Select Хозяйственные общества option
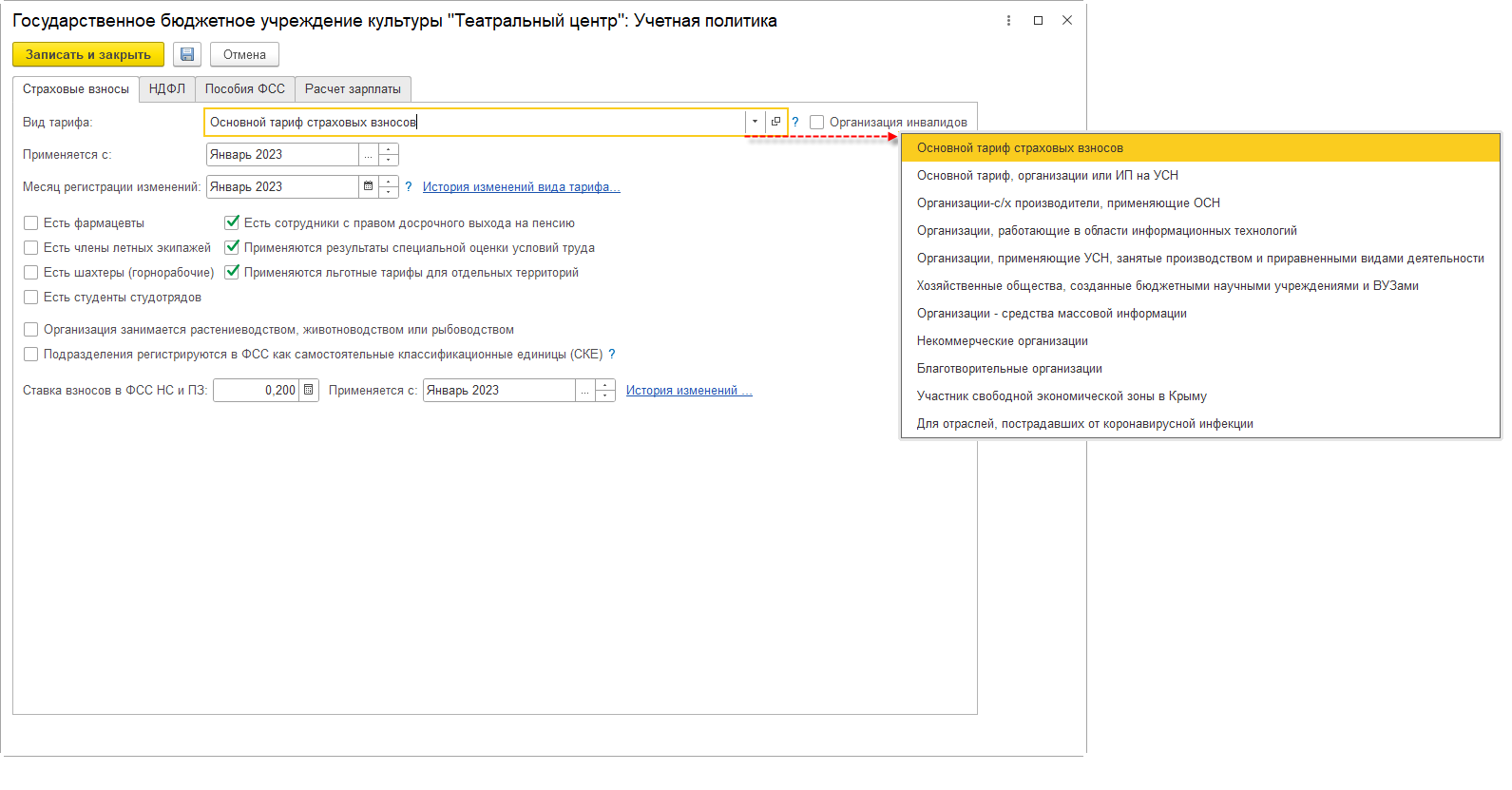The image size is (1512, 790). 1200,285
